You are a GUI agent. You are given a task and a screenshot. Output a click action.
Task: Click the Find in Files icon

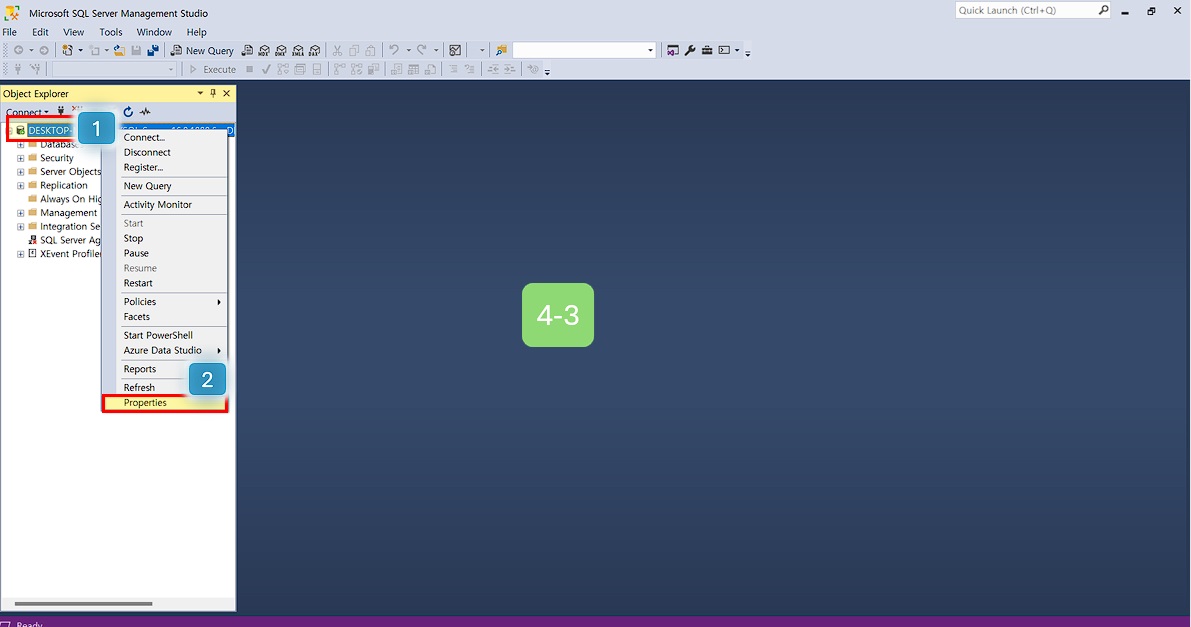(501, 50)
